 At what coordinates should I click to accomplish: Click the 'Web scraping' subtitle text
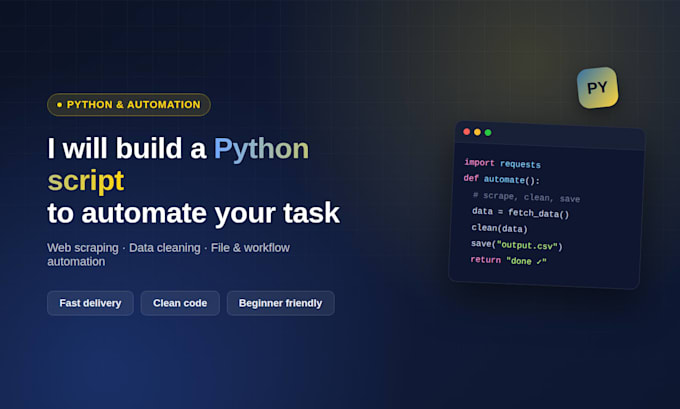83,248
